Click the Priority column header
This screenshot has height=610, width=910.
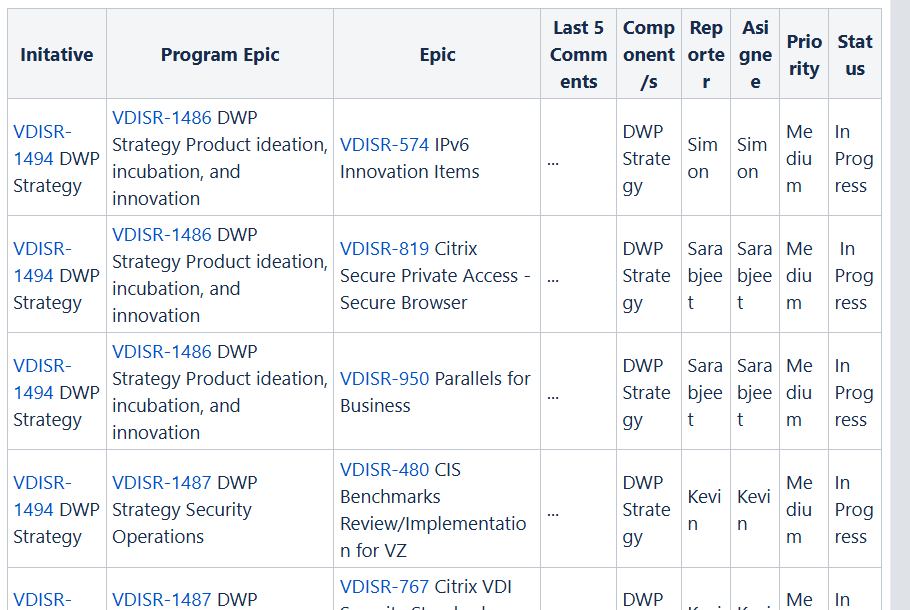click(803, 55)
